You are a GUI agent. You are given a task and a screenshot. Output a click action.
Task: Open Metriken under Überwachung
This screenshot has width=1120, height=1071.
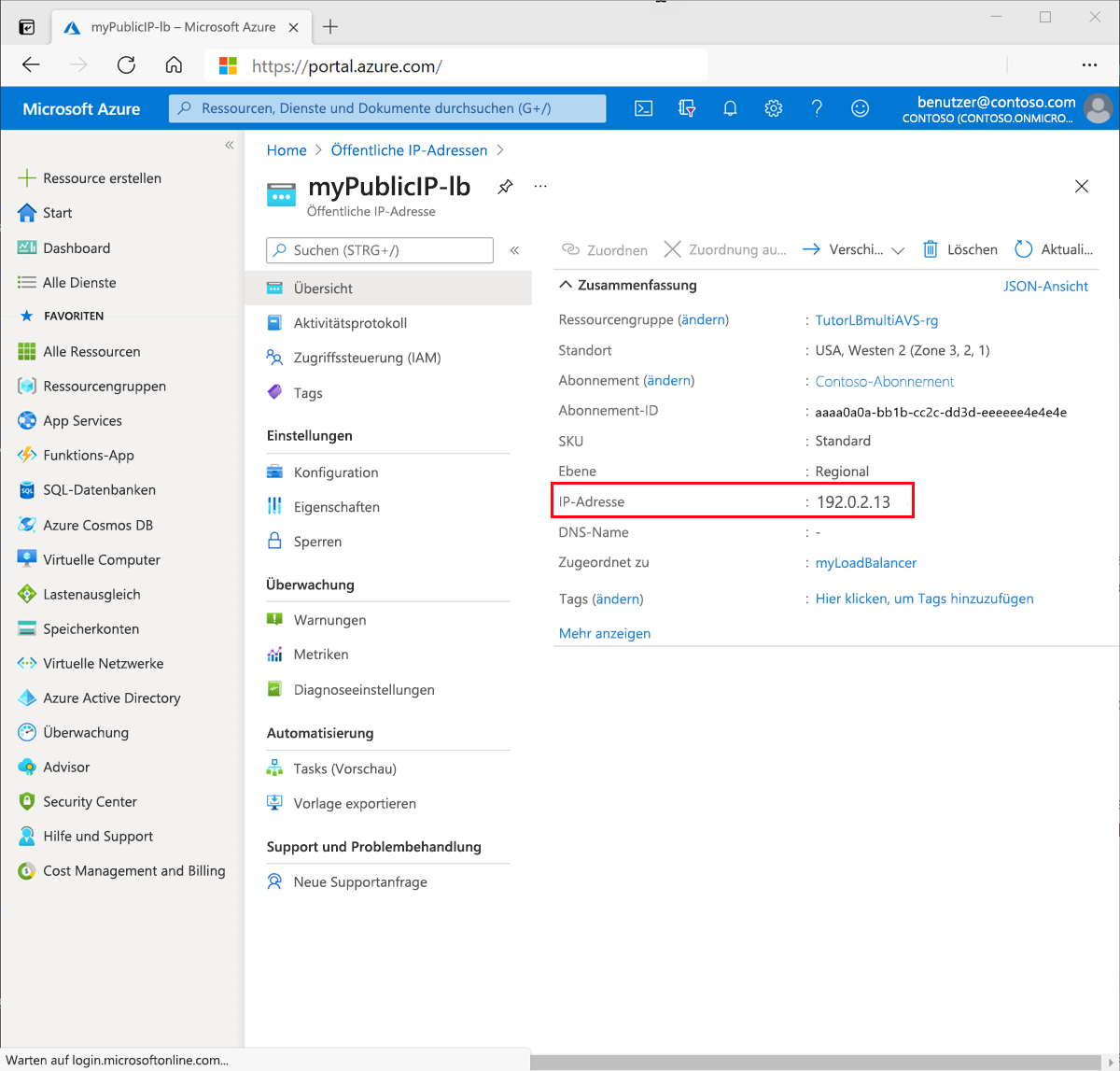[x=308, y=655]
